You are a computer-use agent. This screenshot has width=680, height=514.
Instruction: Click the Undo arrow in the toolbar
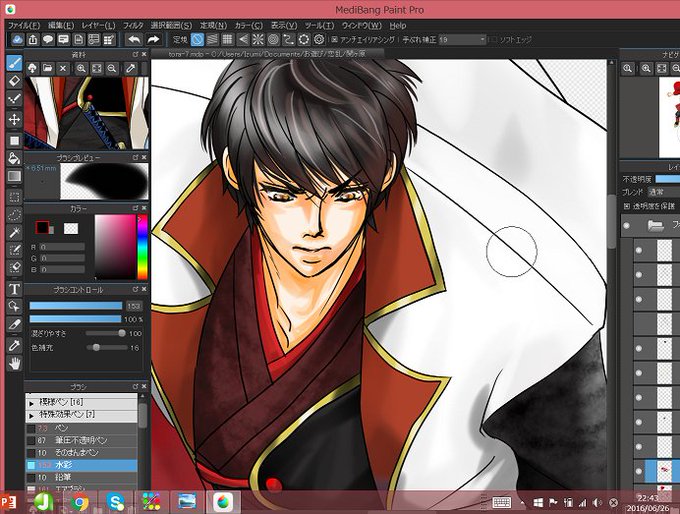pyautogui.click(x=134, y=40)
